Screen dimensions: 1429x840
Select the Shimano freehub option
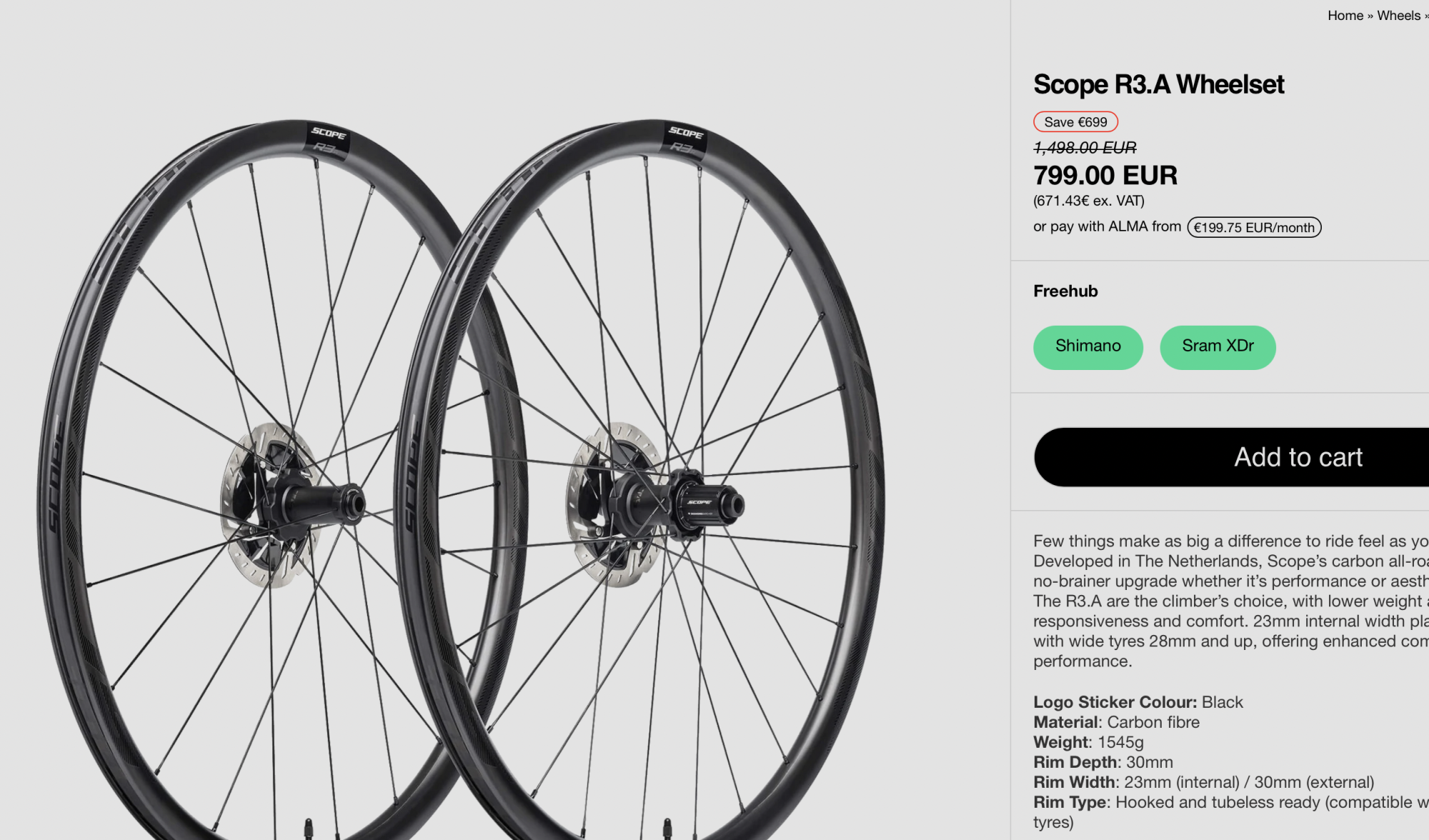click(1087, 347)
